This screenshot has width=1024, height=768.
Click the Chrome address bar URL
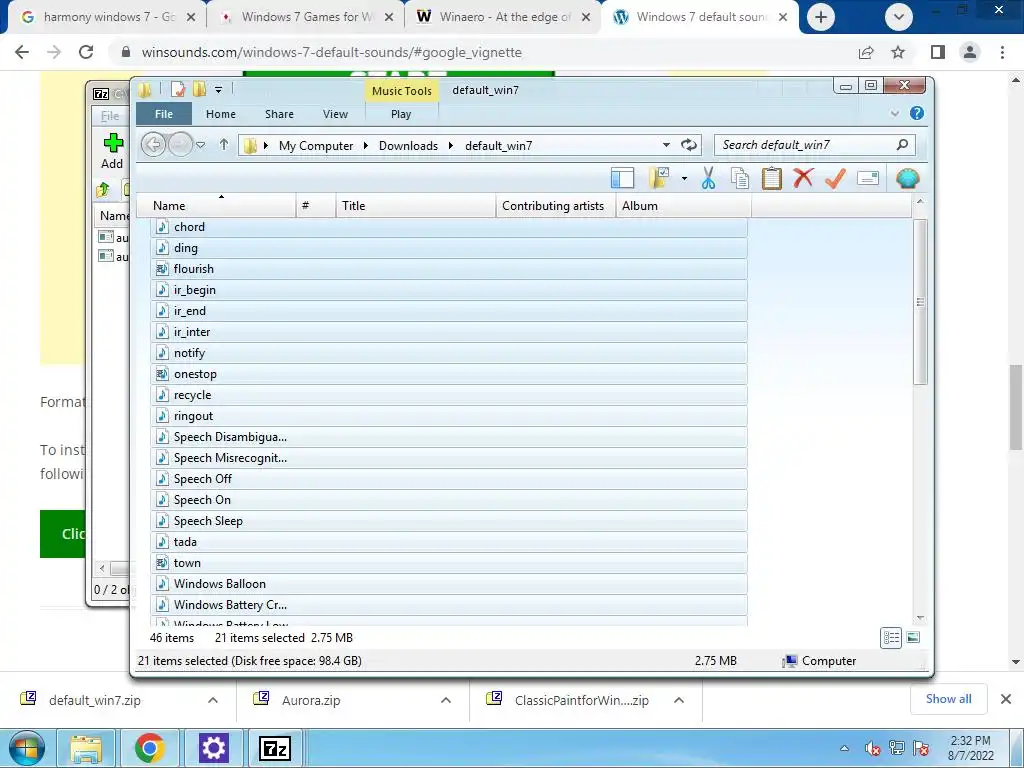coord(332,52)
